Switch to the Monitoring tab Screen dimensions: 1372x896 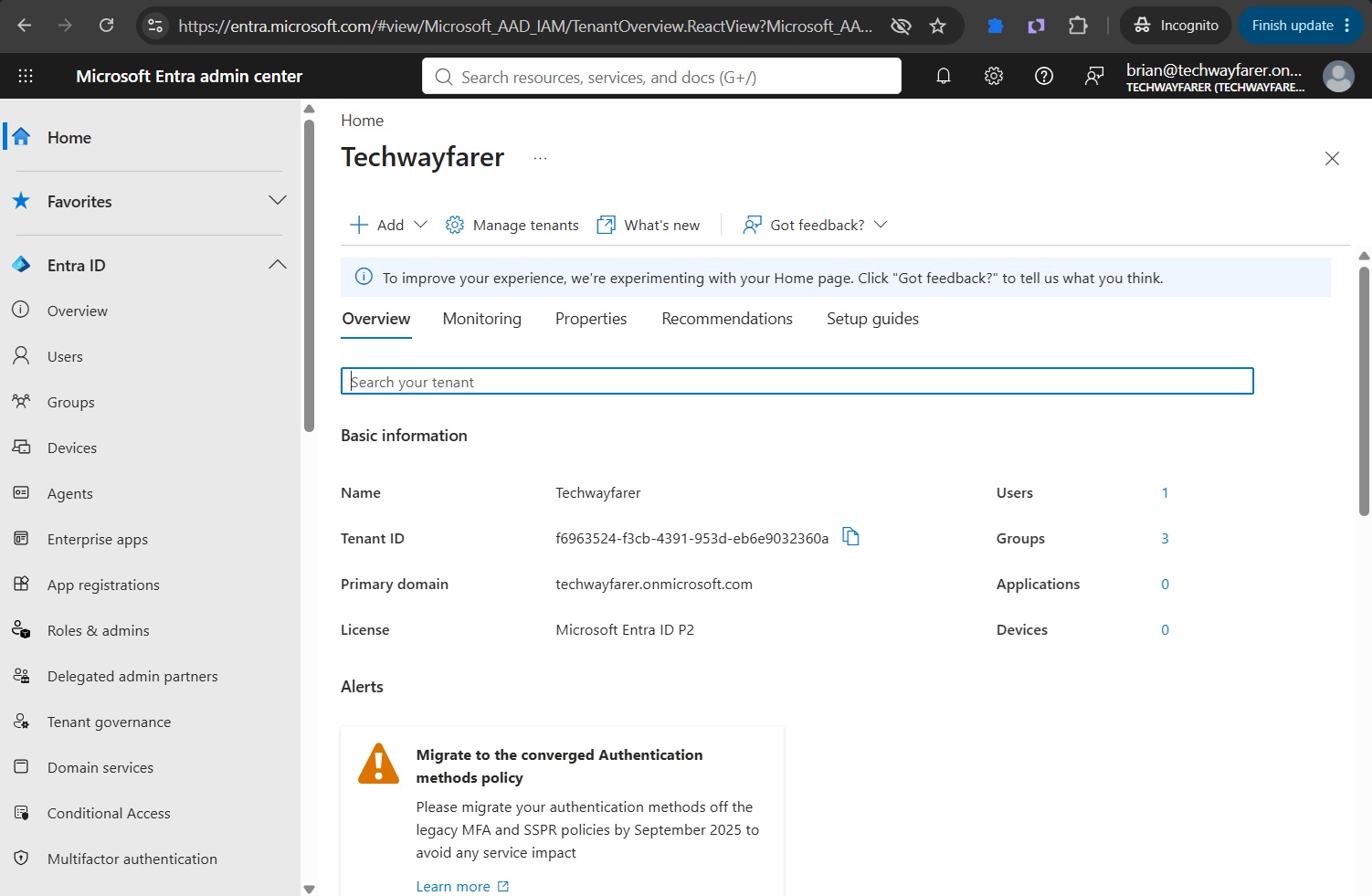pos(482,319)
